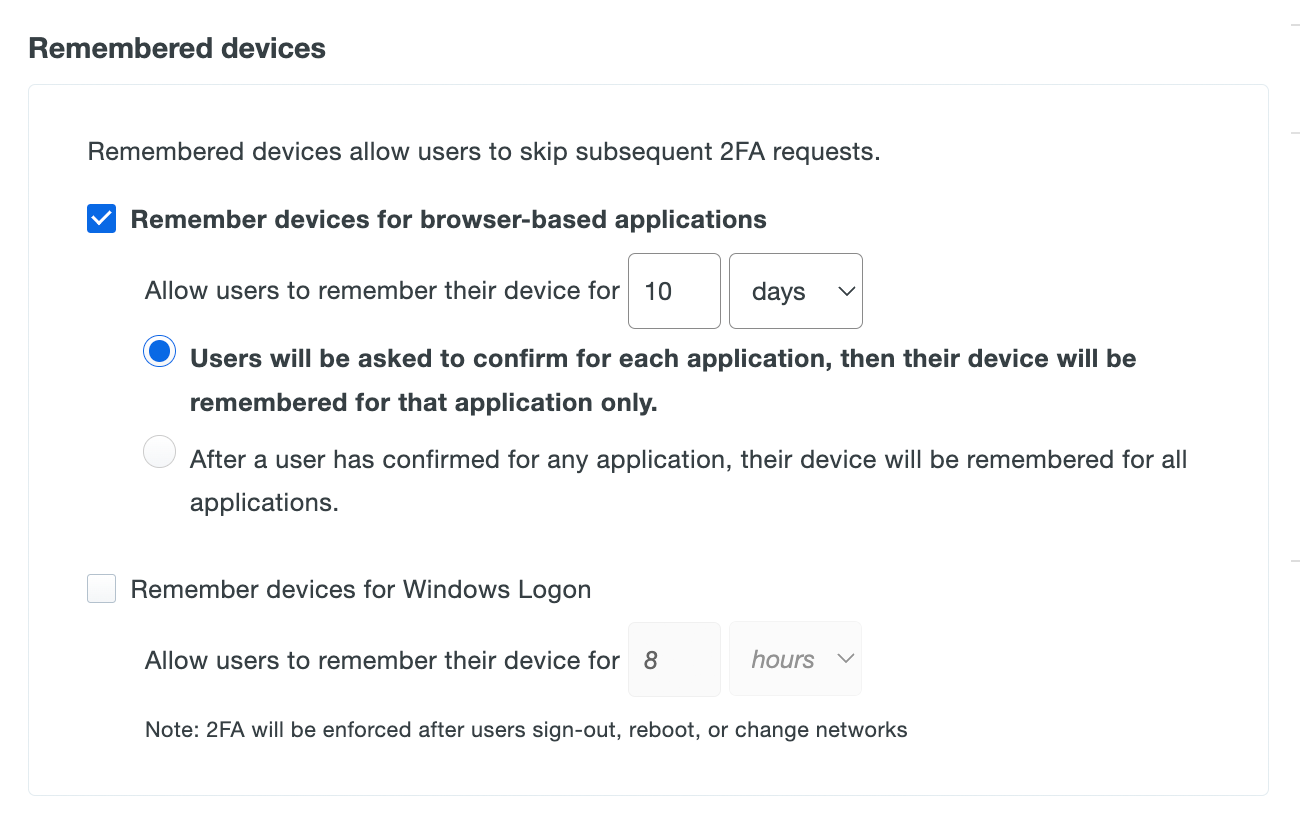Viewport: 1300px width, 823px height.
Task: Click the number input showing 10
Action: pos(674,291)
